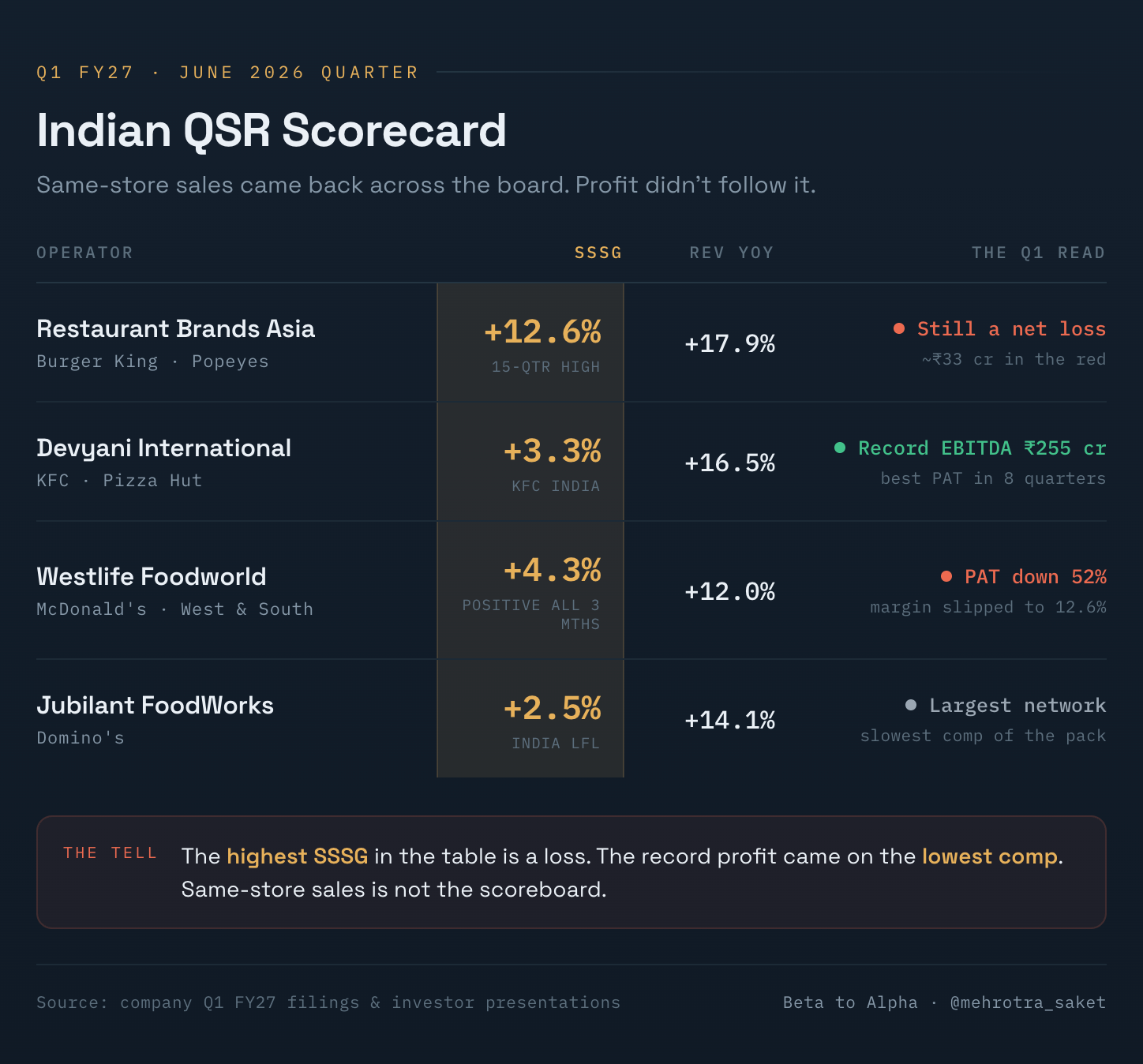Click the gray dot beside Largest network
The height and width of the screenshot is (1064, 1143).
click(x=911, y=705)
